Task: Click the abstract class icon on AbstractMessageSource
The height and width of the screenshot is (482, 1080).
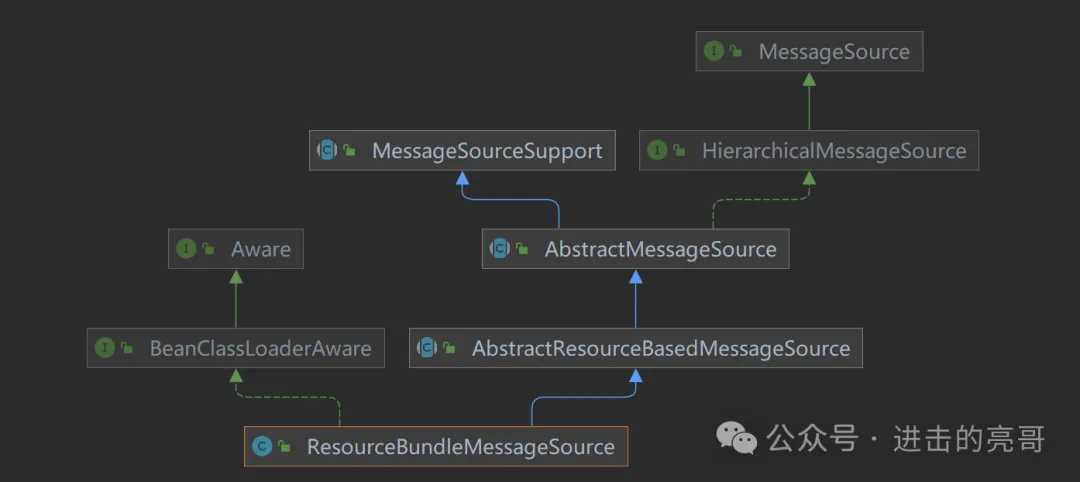Action: tap(500, 249)
